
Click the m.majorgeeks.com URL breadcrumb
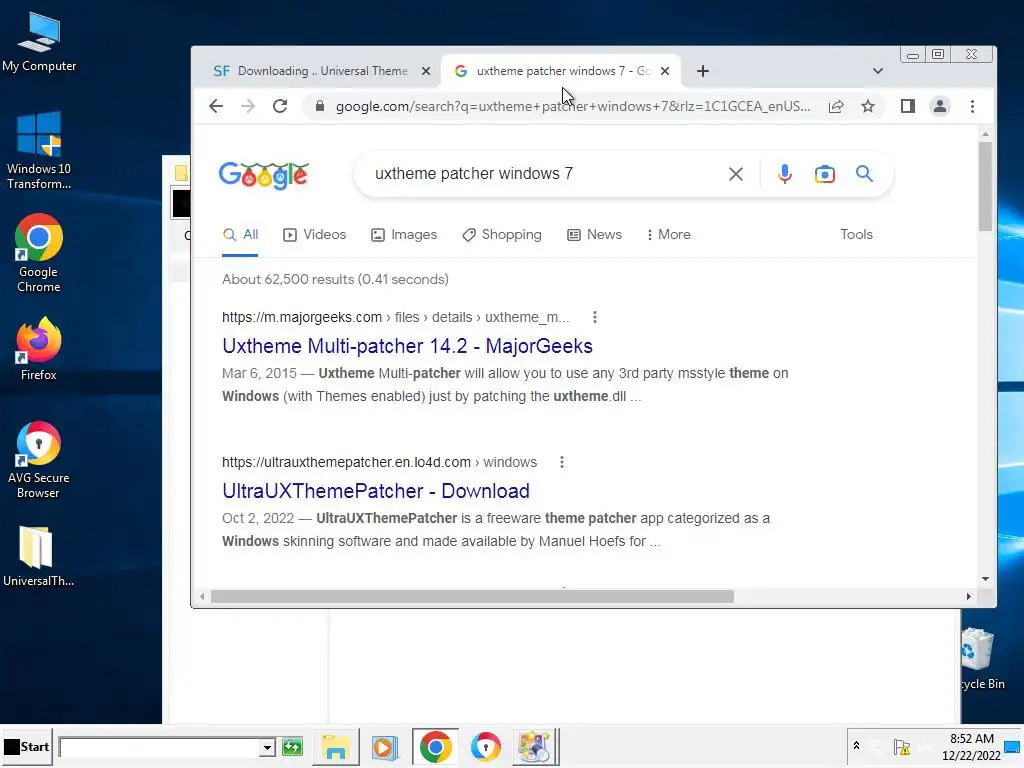396,317
